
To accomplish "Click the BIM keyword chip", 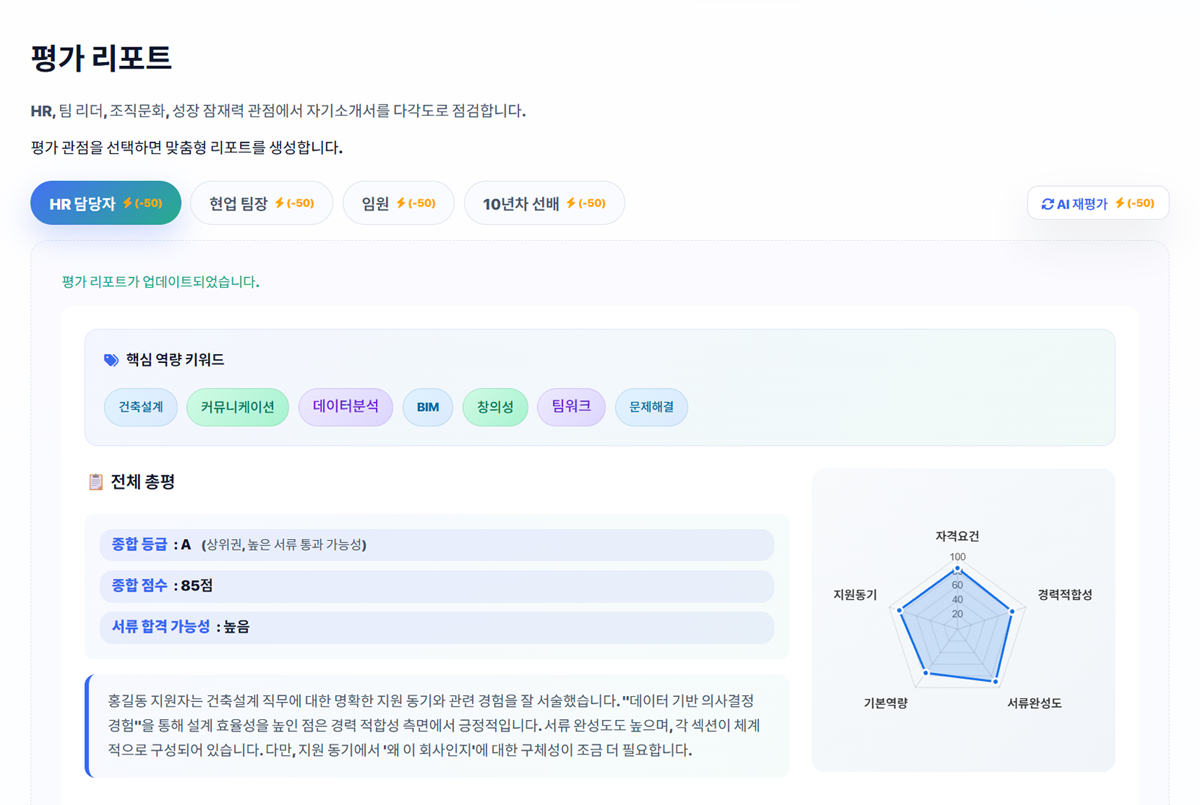I will pyautogui.click(x=427, y=407).
